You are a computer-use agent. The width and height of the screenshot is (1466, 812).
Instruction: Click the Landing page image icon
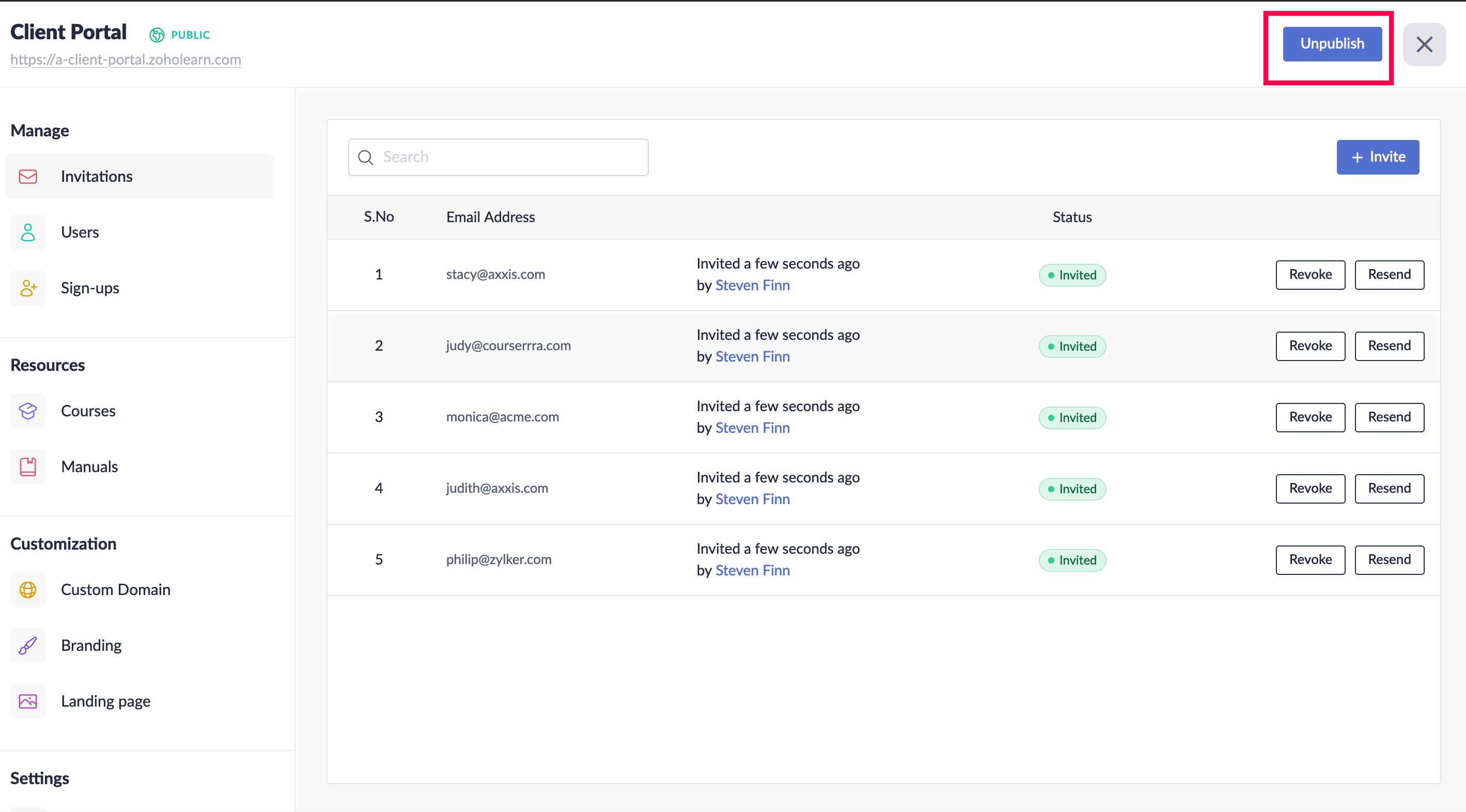[27, 701]
